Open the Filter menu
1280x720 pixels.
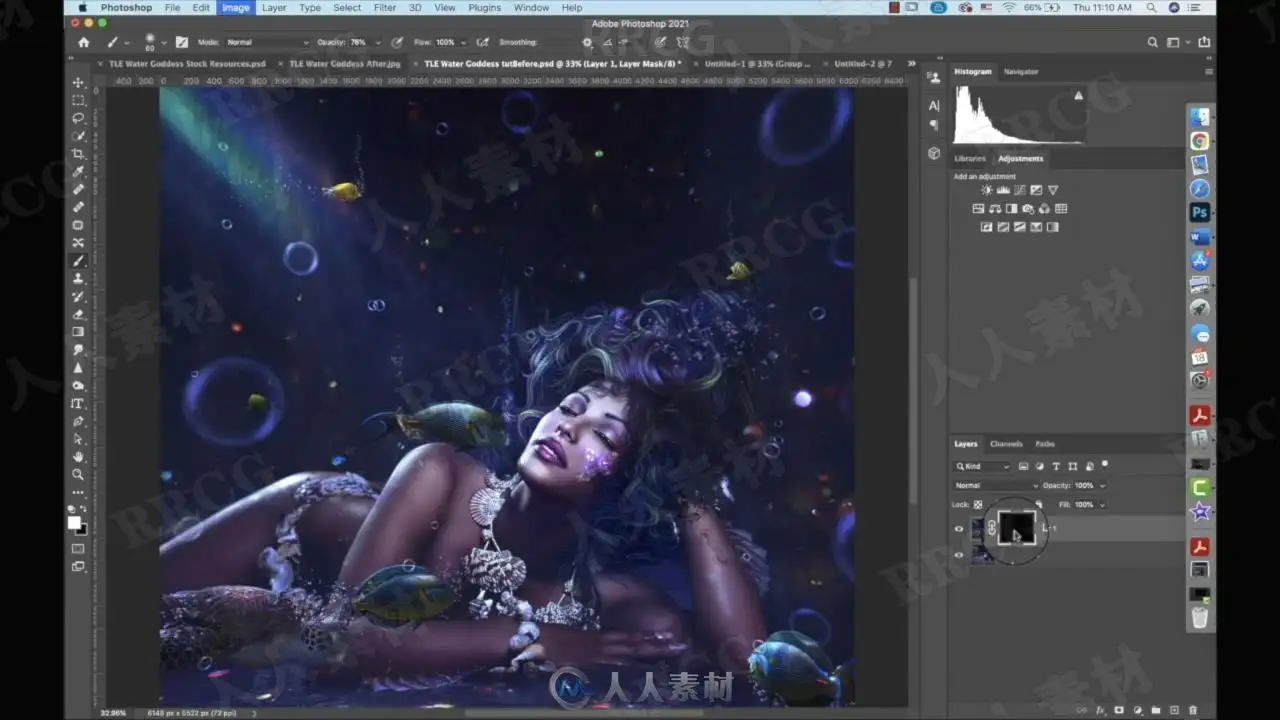385,8
